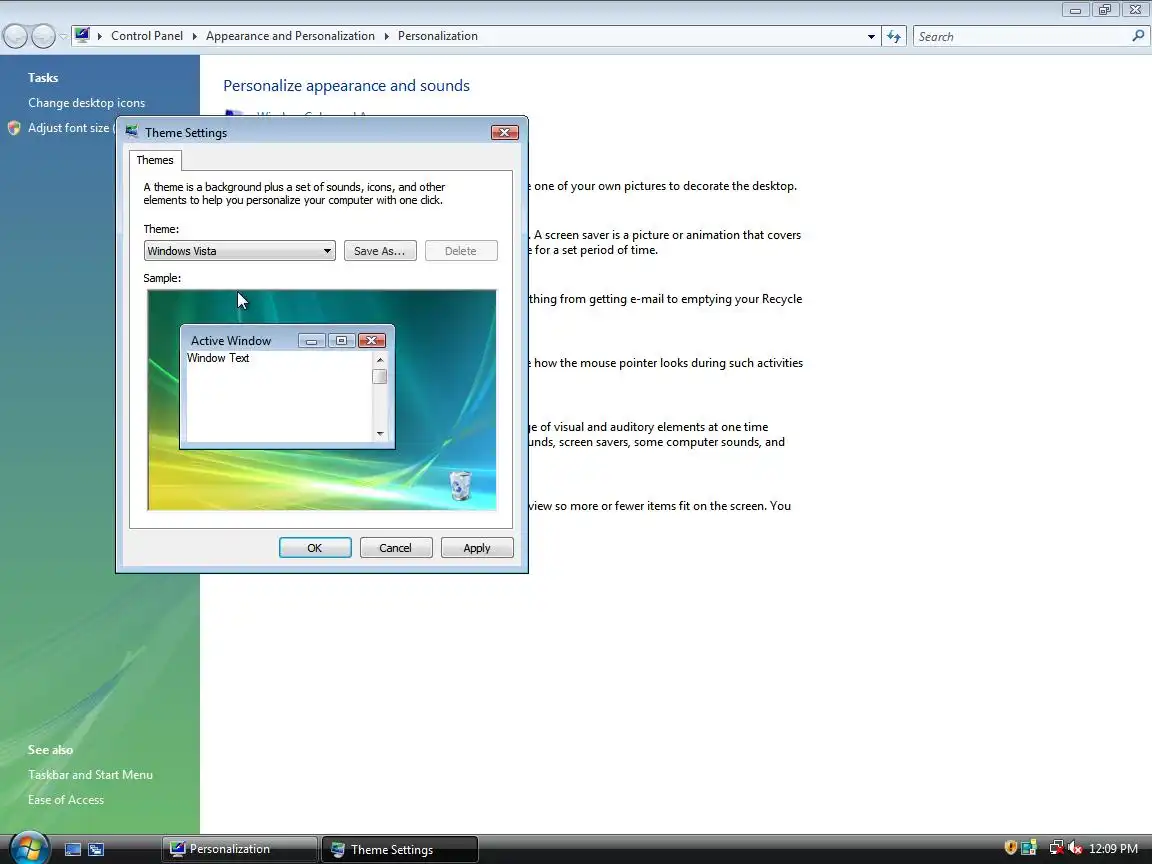
Task: Click Cancel in Theme Settings dialog
Action: [x=395, y=547]
